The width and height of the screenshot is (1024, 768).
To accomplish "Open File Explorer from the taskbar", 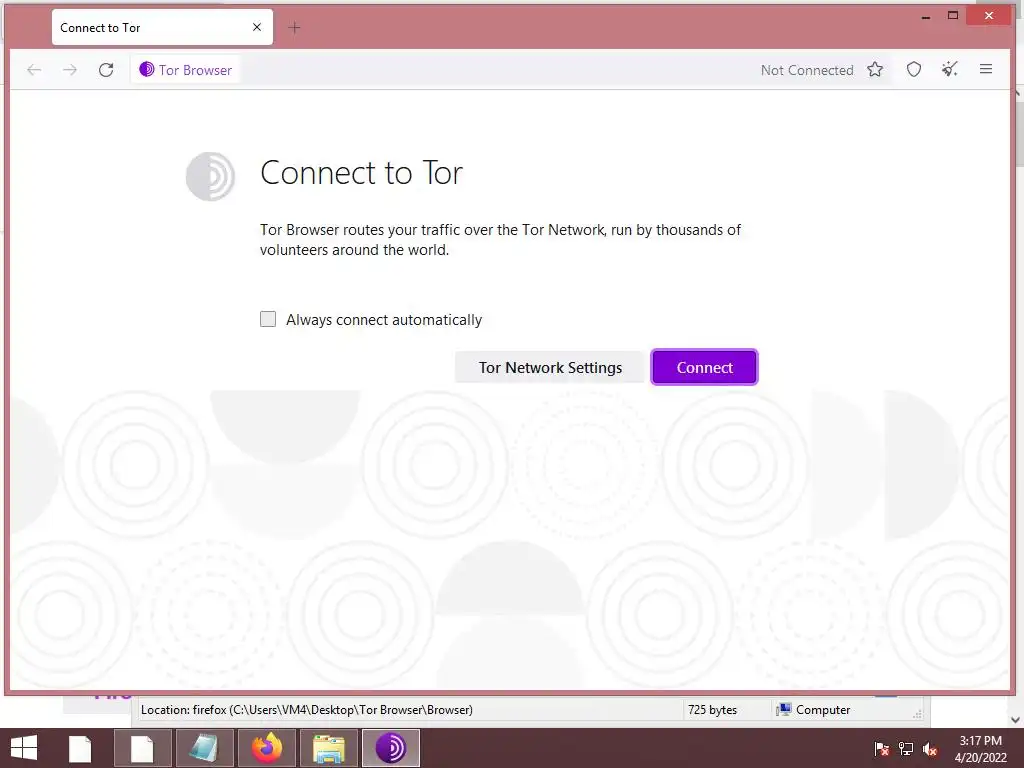I will coord(328,748).
